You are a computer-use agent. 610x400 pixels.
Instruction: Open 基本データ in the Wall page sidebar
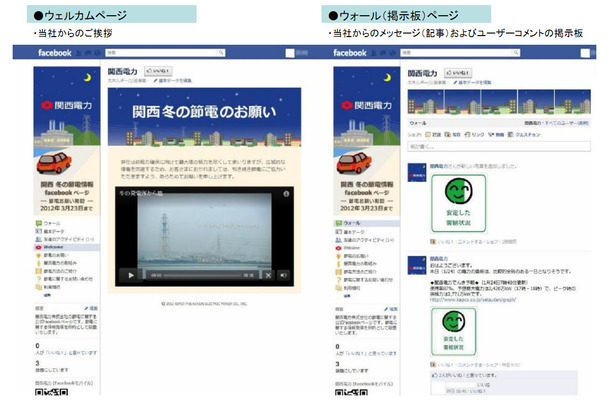pos(349,232)
